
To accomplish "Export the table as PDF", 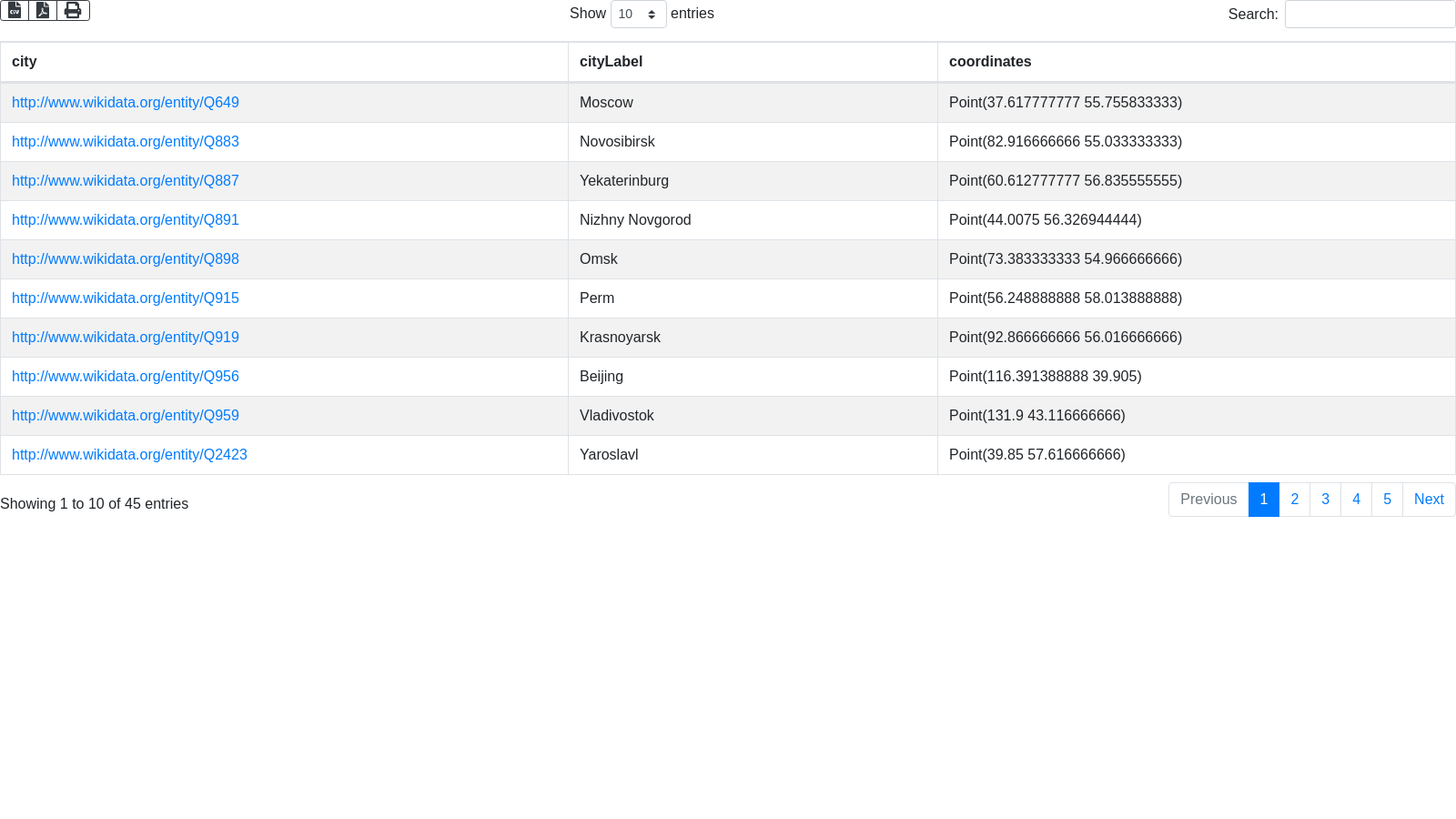I will point(43,10).
